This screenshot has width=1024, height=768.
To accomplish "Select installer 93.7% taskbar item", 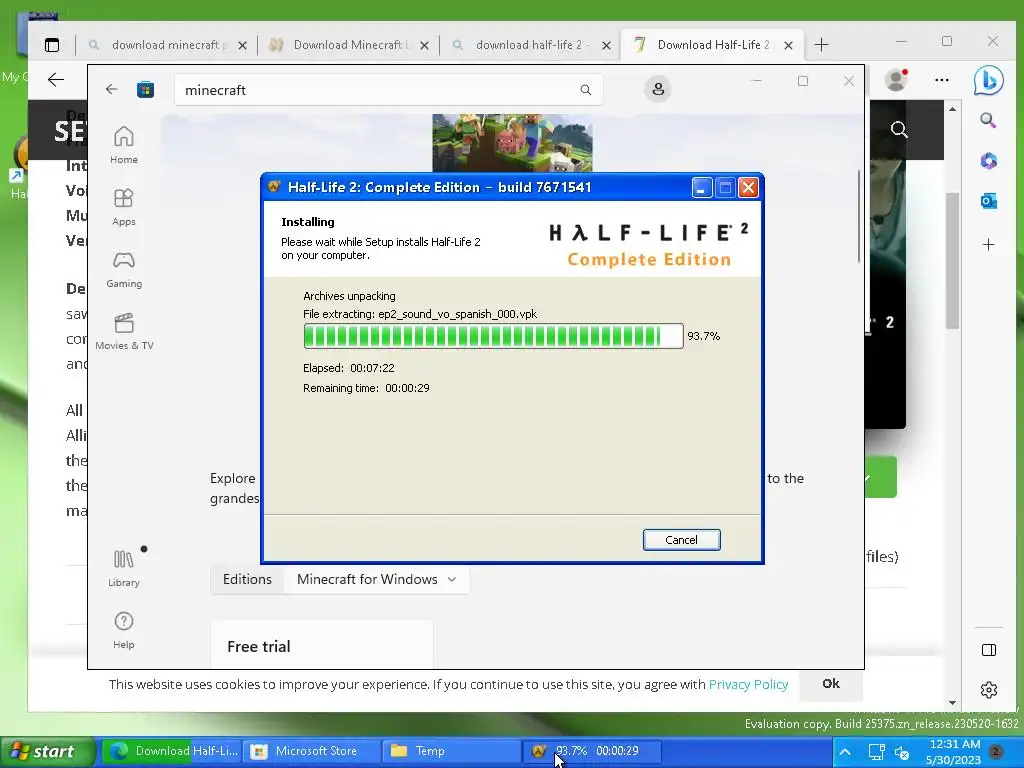I will click(592, 751).
